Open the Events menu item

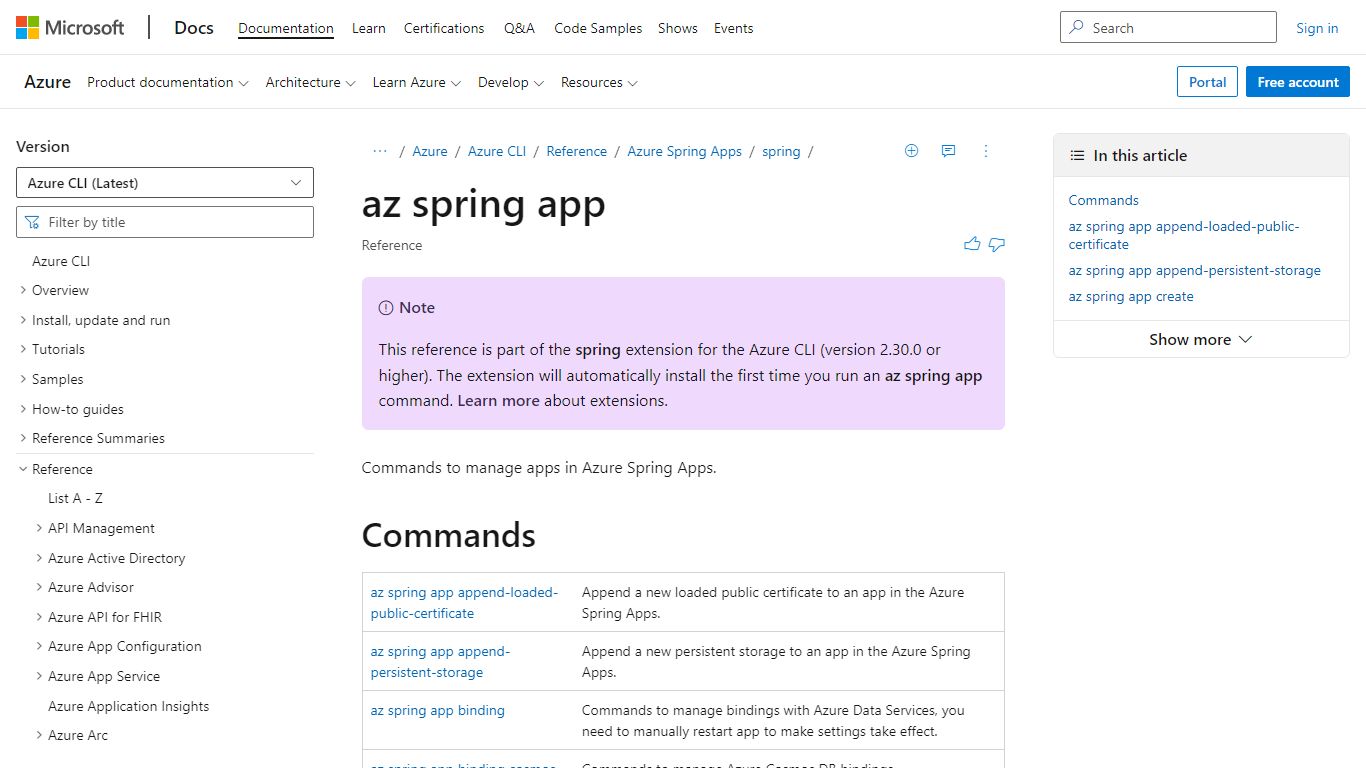pyautogui.click(x=733, y=28)
